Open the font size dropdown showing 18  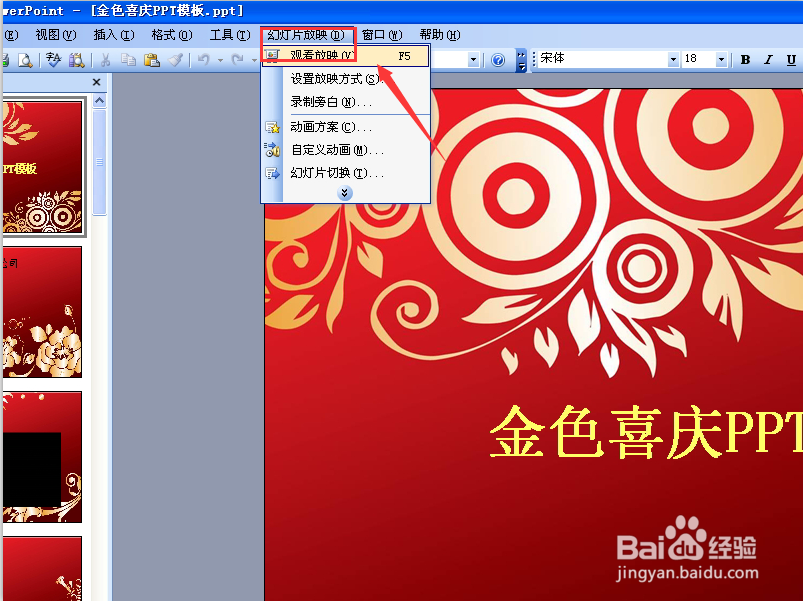pos(720,59)
